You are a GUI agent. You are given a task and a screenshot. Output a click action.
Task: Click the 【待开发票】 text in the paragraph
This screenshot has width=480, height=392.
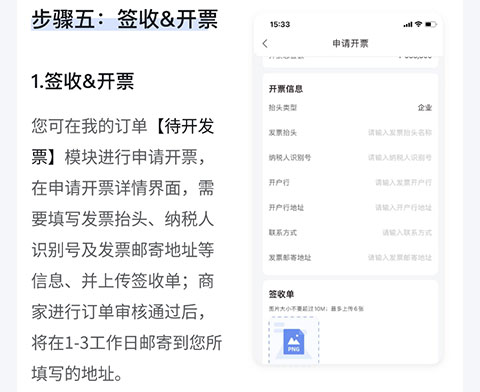[x=123, y=141]
